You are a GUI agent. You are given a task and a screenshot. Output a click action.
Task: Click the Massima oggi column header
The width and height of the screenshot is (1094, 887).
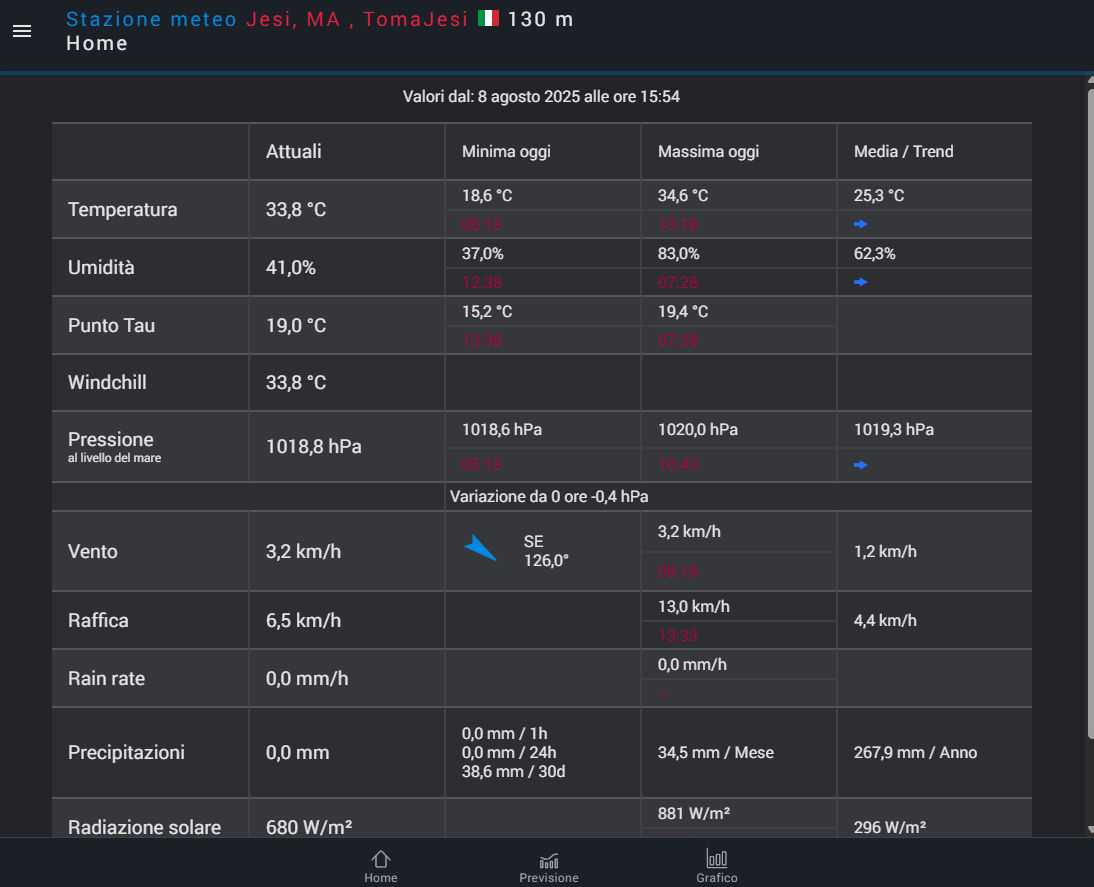708,151
